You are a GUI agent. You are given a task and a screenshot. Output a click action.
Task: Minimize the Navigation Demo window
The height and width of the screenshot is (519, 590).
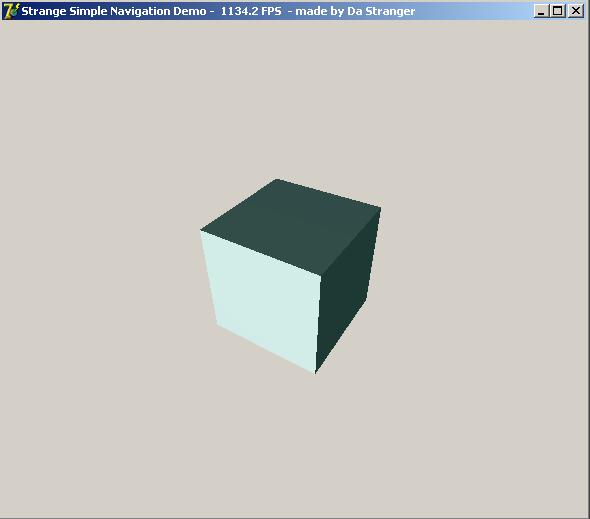pyautogui.click(x=541, y=11)
